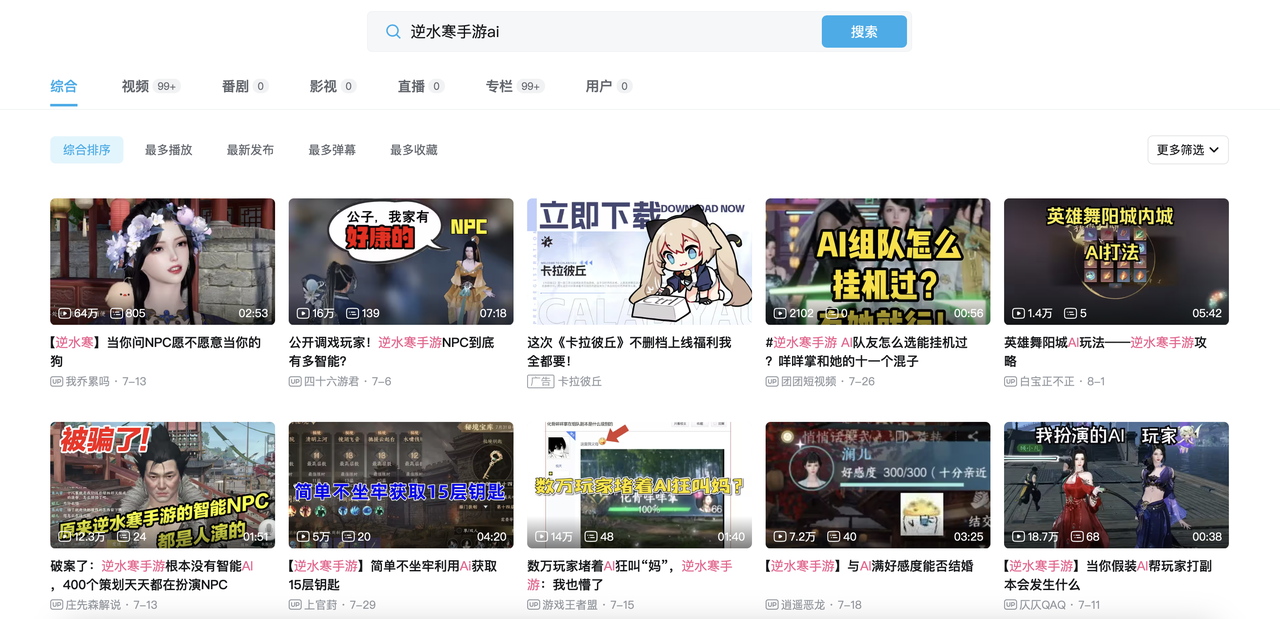Image resolution: width=1280 pixels, height=619 pixels.
Task: Click UP icon beside 逍遥恶龙
Action: click(772, 605)
